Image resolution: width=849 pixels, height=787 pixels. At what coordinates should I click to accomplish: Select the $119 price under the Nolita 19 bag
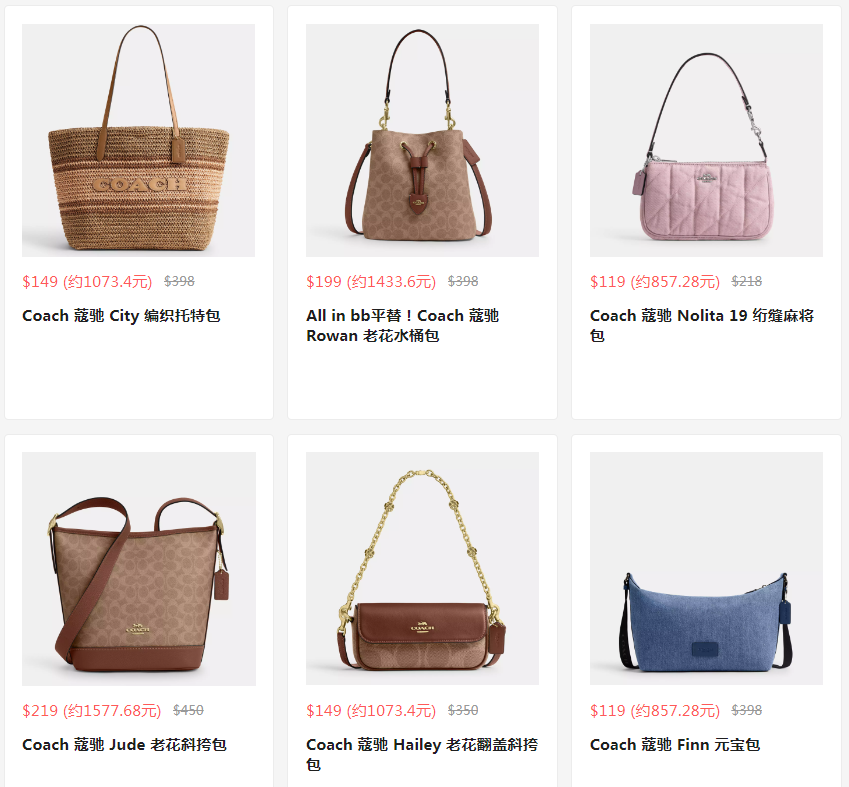coord(655,282)
